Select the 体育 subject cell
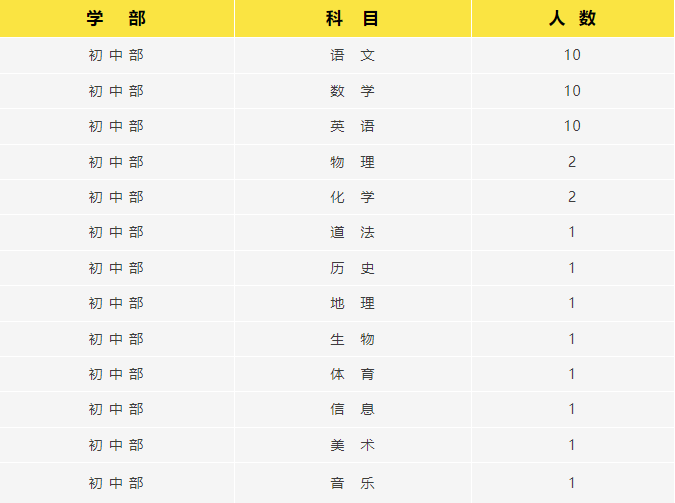The height and width of the screenshot is (503, 675). coord(353,374)
